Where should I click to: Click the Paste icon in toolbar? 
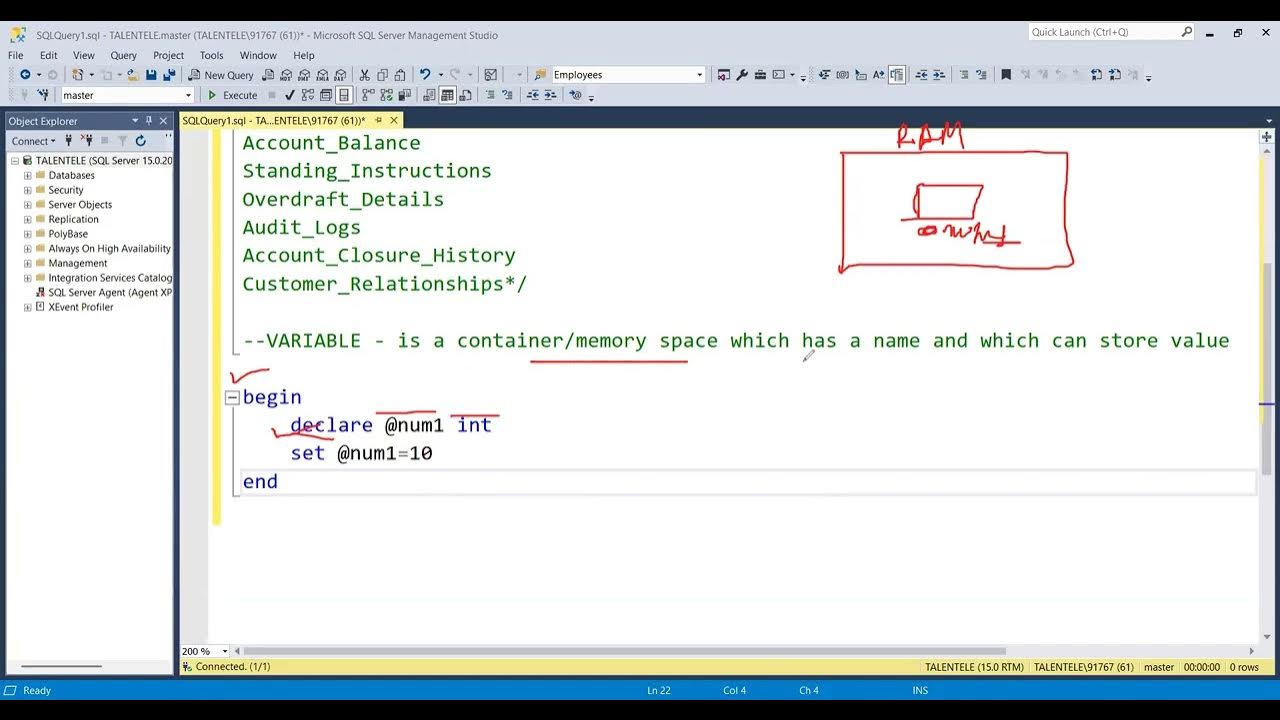(400, 75)
